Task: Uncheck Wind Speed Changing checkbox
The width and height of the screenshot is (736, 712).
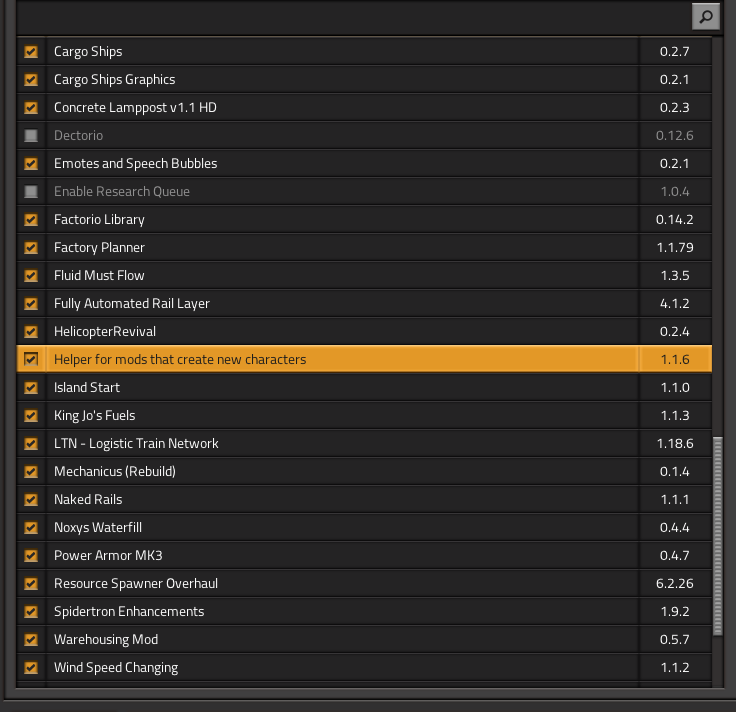Action: [31, 667]
